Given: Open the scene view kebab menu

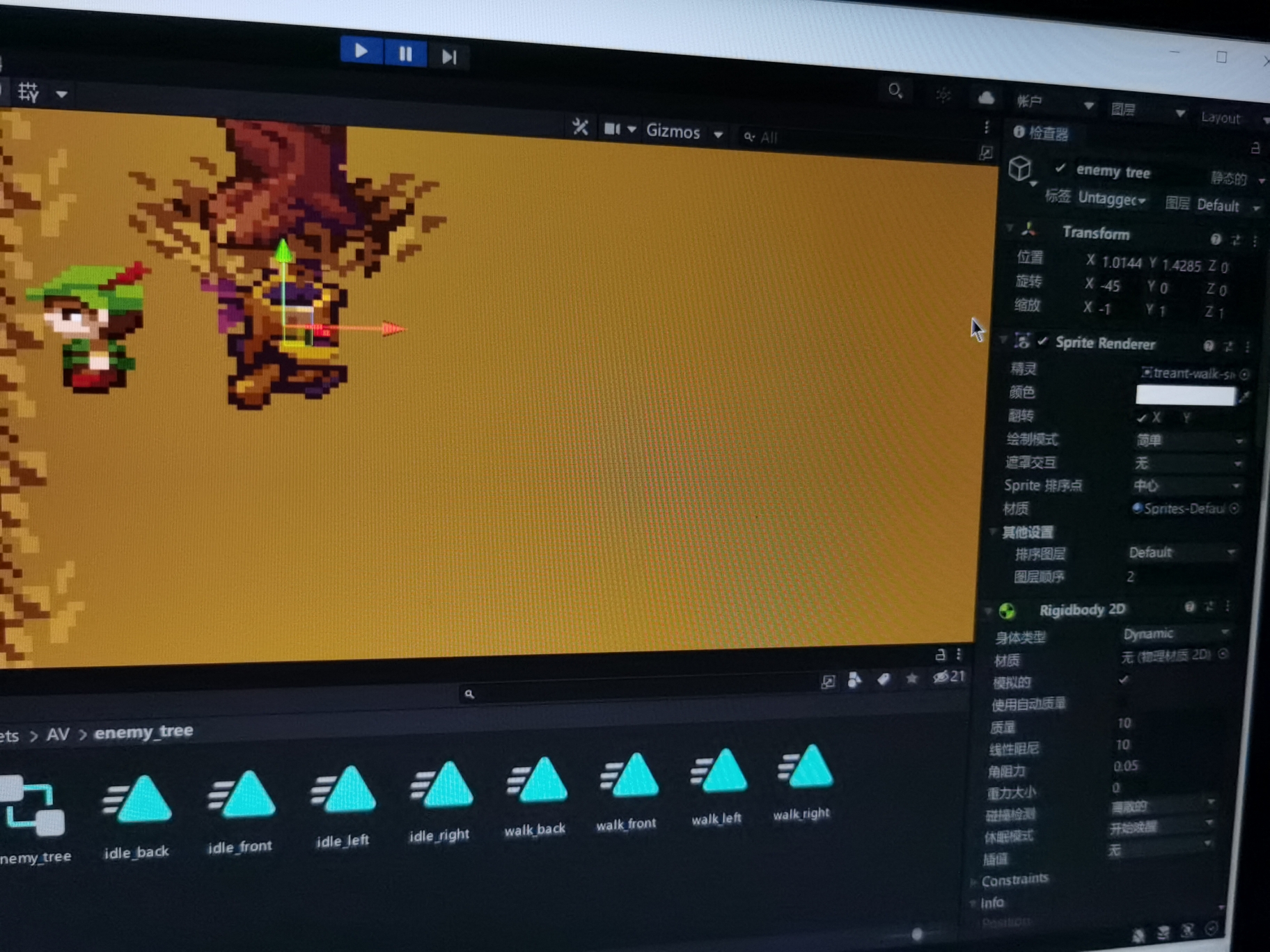Looking at the screenshot, I should click(987, 127).
